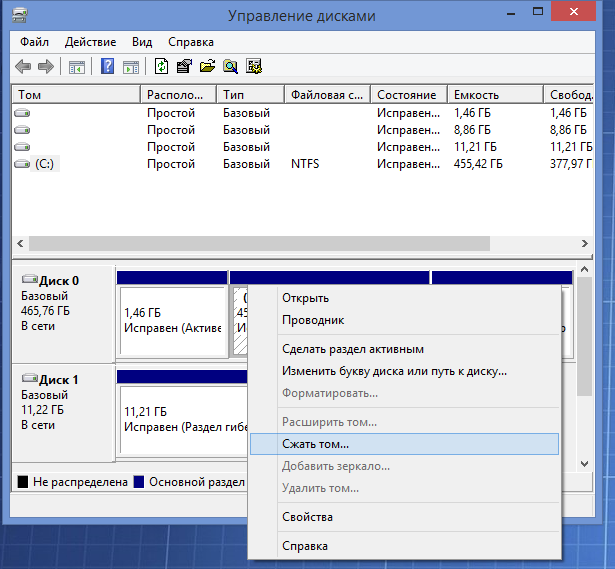Click the black Не распределена legend swatch
Image resolution: width=615 pixels, height=569 pixels.
[23, 482]
